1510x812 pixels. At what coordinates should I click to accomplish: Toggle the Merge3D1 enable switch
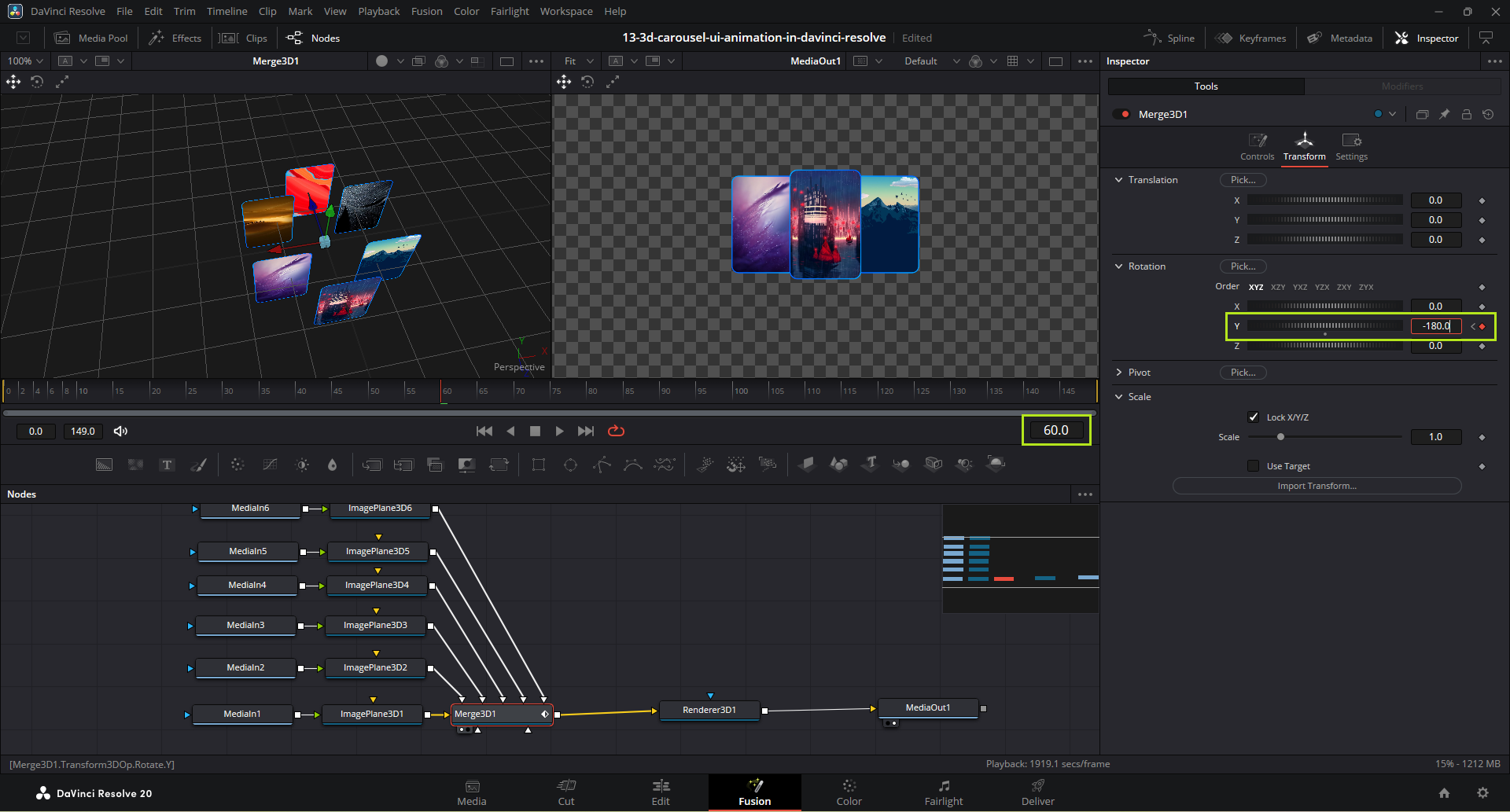1121,115
